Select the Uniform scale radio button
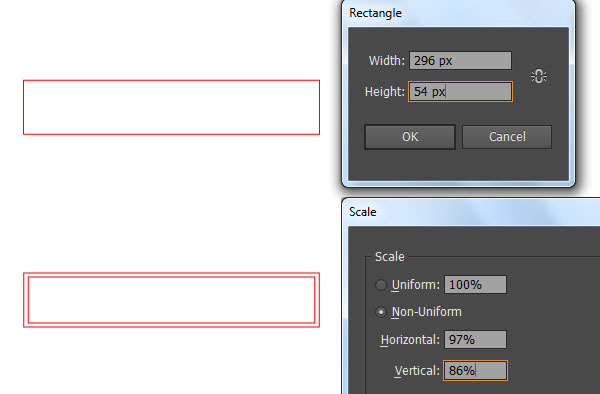Screen dimensions: 600x394 pyautogui.click(x=381, y=285)
